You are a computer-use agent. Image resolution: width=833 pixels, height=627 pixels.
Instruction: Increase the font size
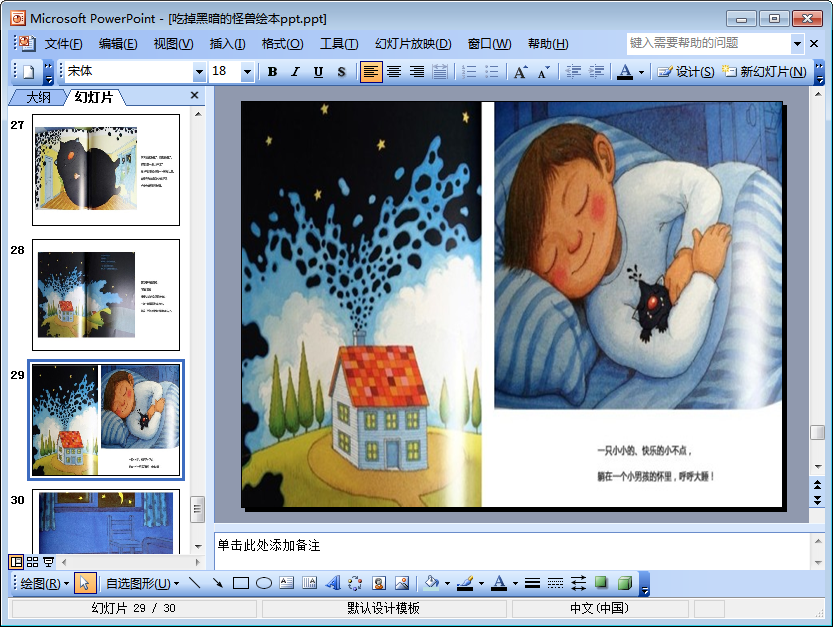click(x=520, y=72)
